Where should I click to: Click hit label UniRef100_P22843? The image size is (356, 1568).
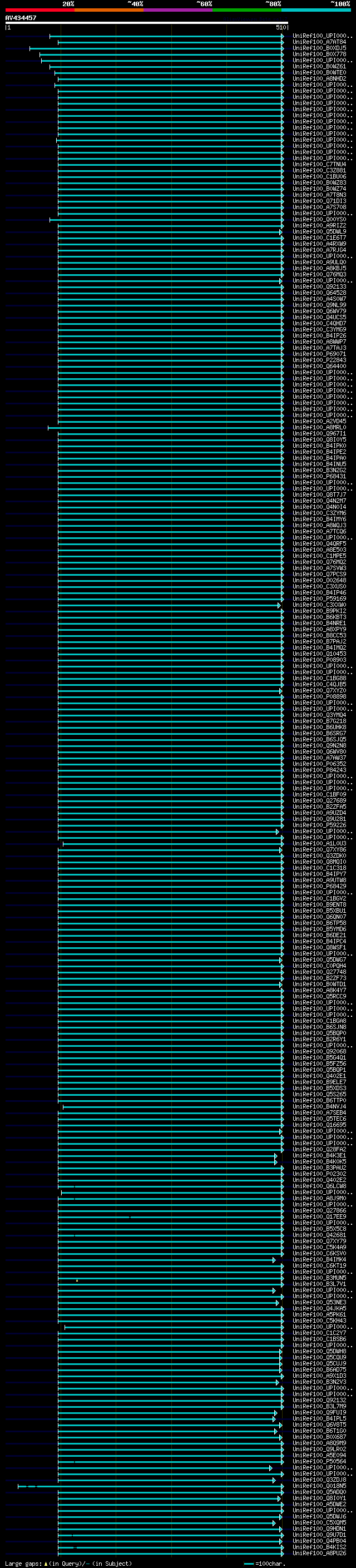point(319,360)
